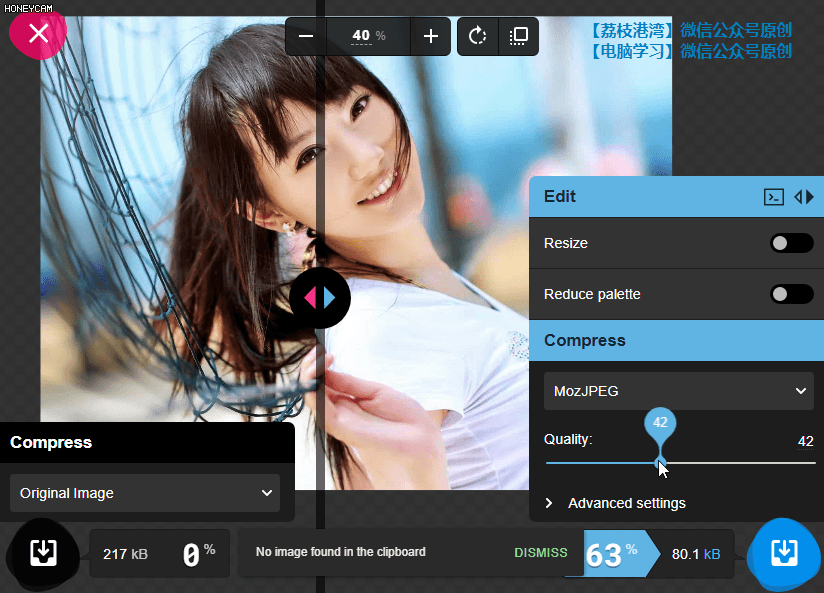The height and width of the screenshot is (593, 824).
Task: Open the MozJPEG codec dropdown
Action: [x=679, y=391]
